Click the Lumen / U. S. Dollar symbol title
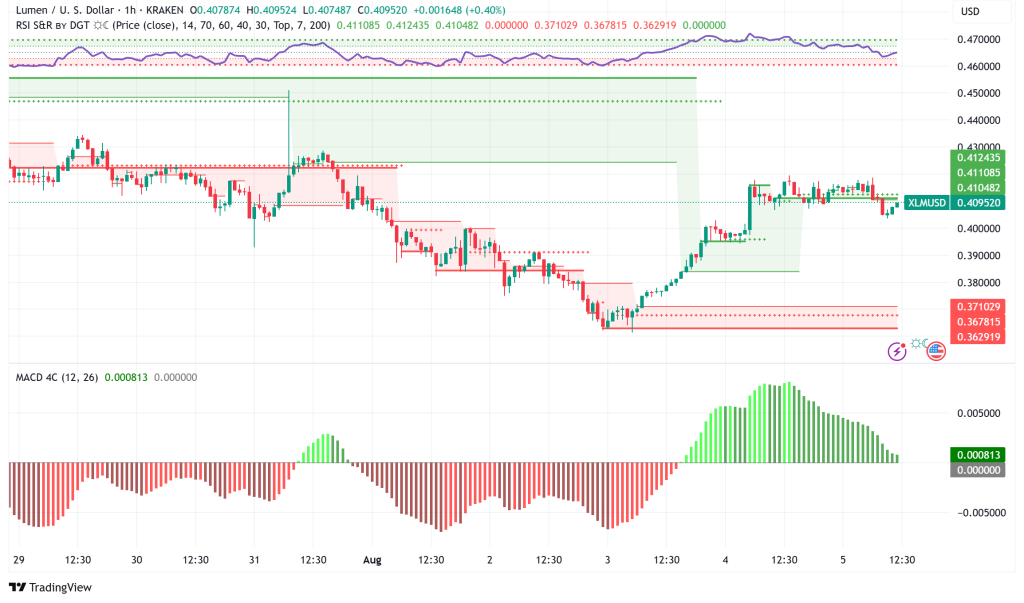 64,10
